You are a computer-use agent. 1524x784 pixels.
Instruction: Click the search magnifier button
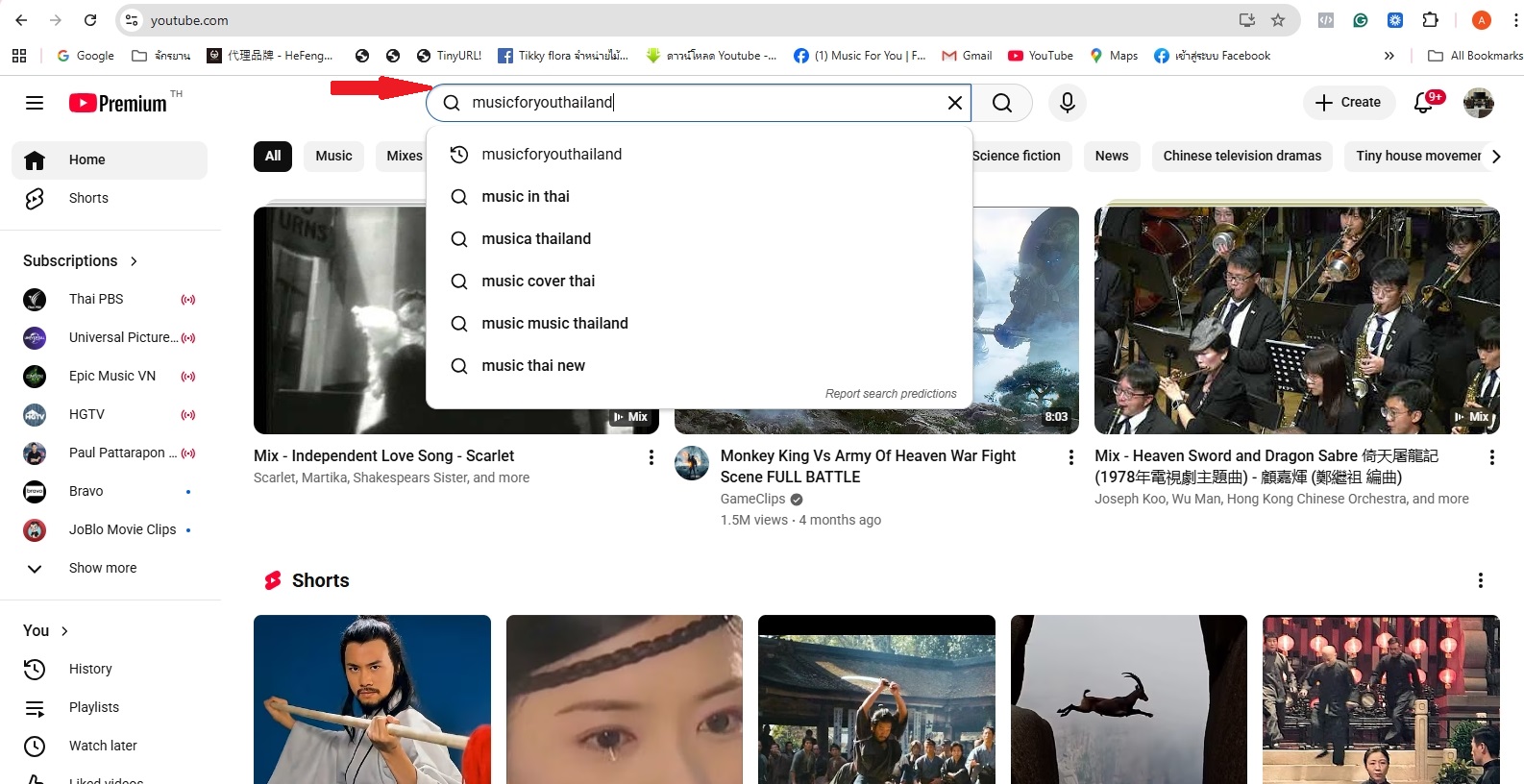click(x=1001, y=103)
